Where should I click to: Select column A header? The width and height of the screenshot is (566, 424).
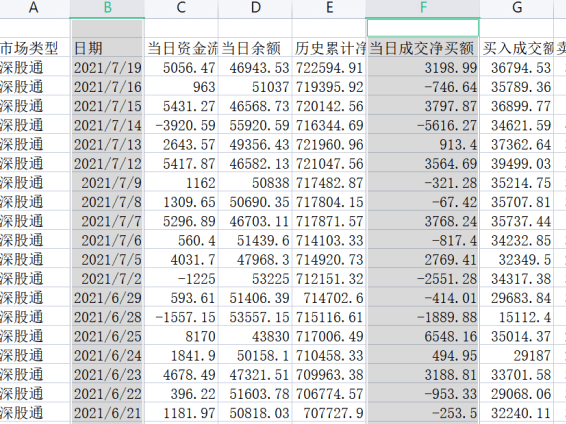(35, 8)
